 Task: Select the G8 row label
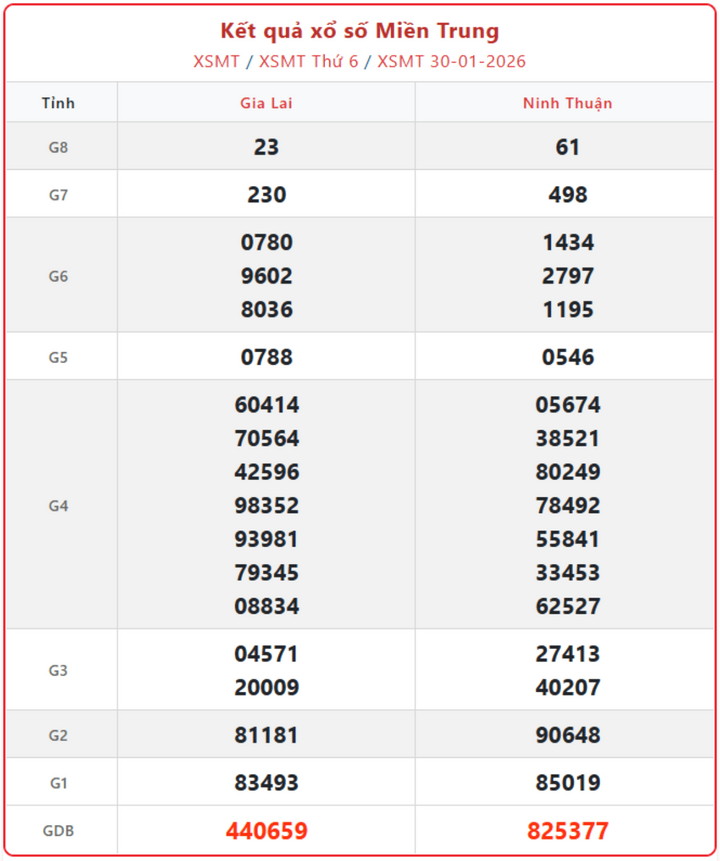point(59,147)
